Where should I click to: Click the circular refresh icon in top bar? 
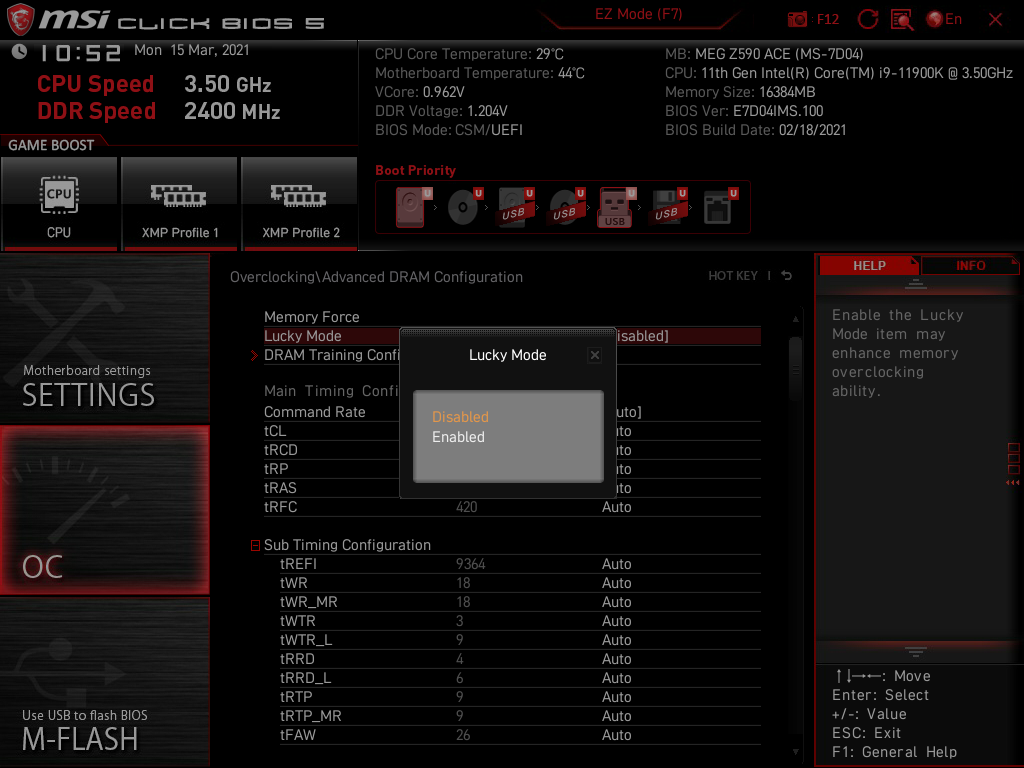pos(867,19)
